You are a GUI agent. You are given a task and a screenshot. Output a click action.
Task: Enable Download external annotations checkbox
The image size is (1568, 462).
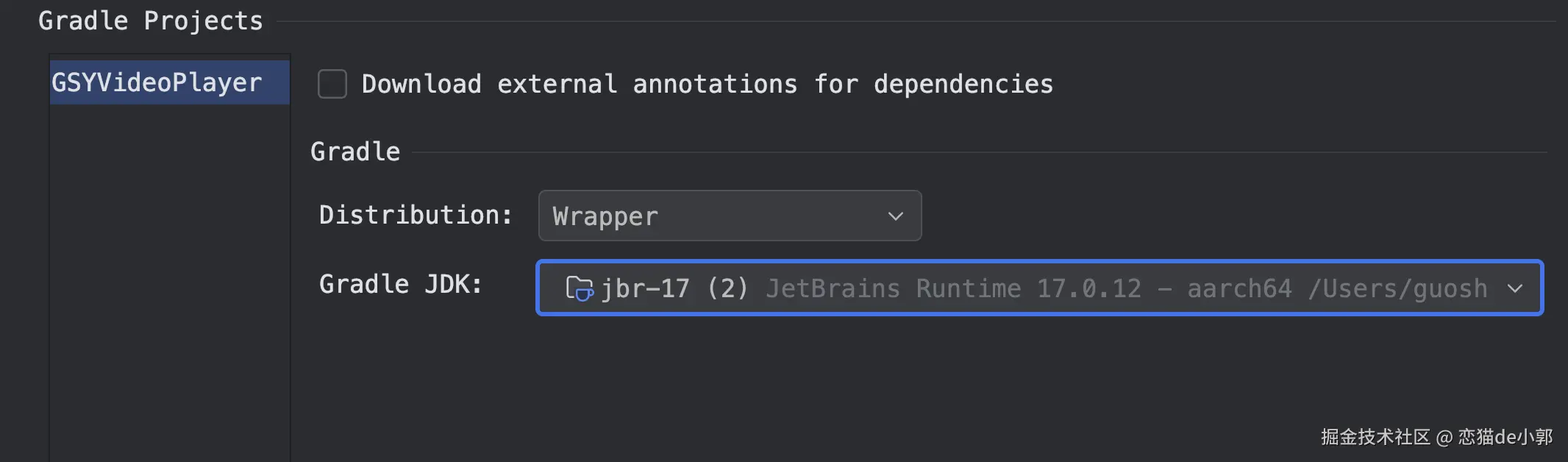[x=332, y=84]
